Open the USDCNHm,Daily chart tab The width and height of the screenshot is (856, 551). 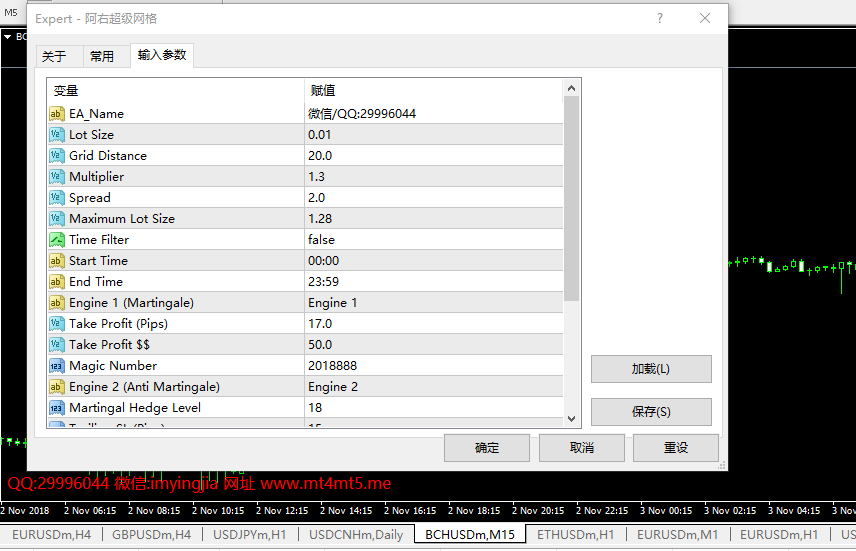pyautogui.click(x=356, y=535)
